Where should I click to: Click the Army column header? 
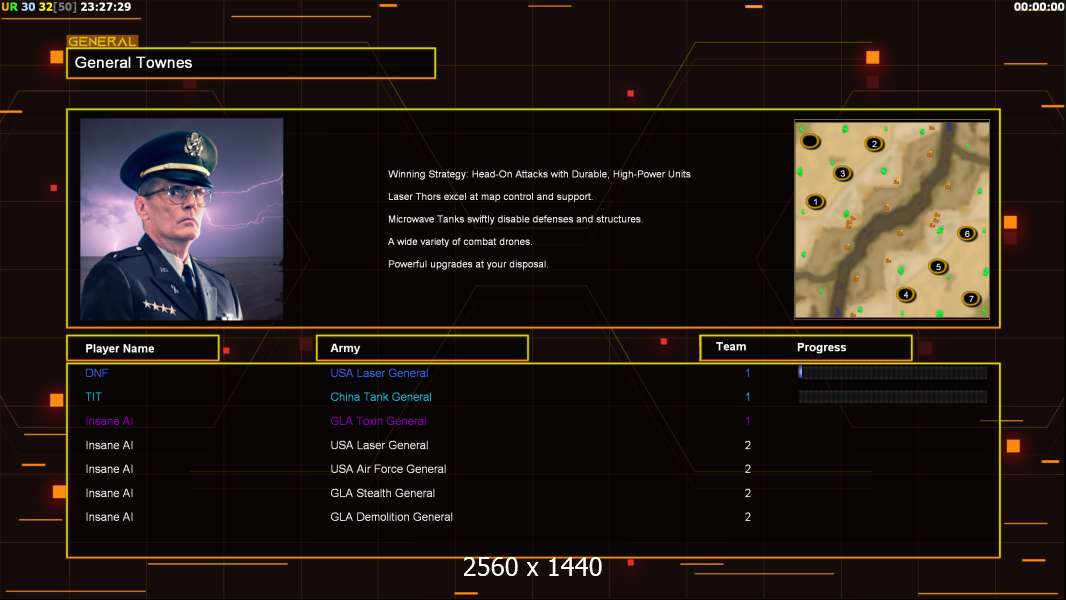(x=422, y=348)
